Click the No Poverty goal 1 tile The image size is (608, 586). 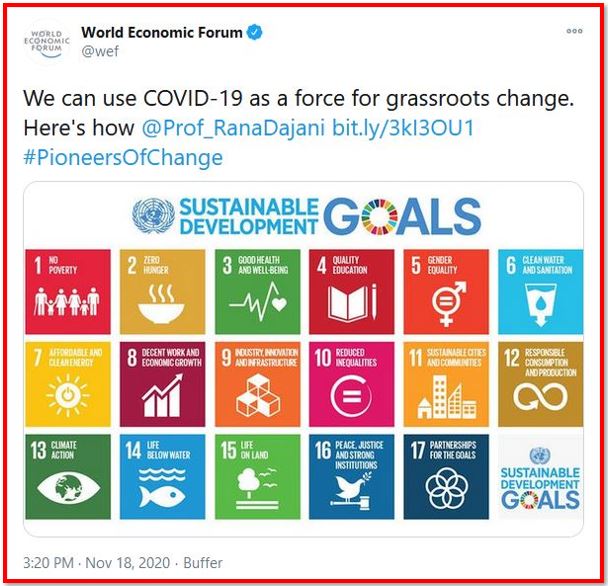pos(68,292)
